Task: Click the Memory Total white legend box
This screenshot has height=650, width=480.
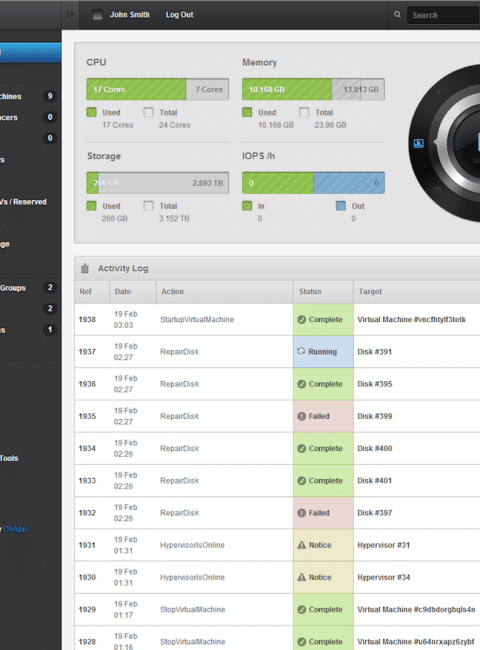Action: 304,112
